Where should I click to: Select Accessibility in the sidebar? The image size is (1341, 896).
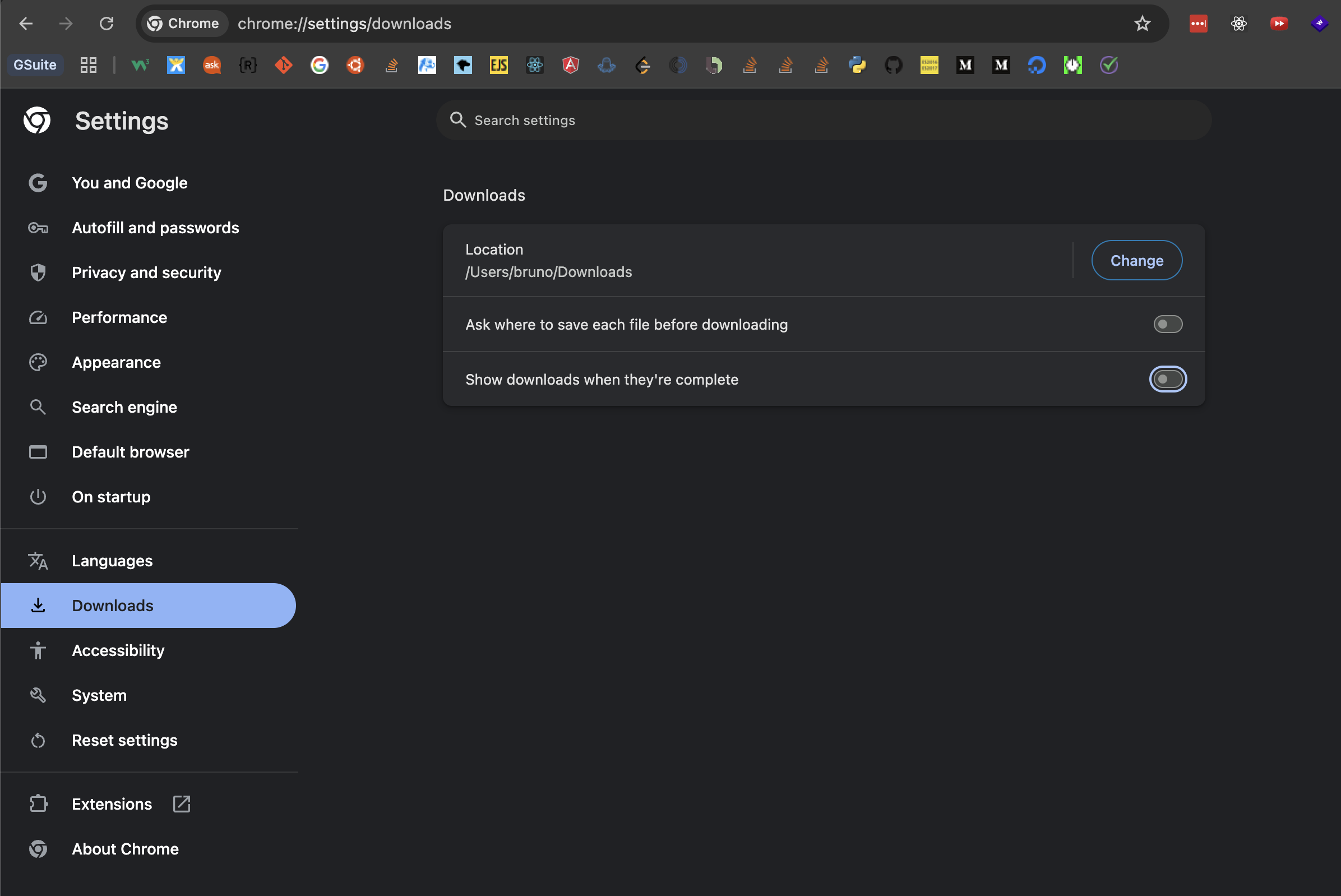pyautogui.click(x=118, y=650)
